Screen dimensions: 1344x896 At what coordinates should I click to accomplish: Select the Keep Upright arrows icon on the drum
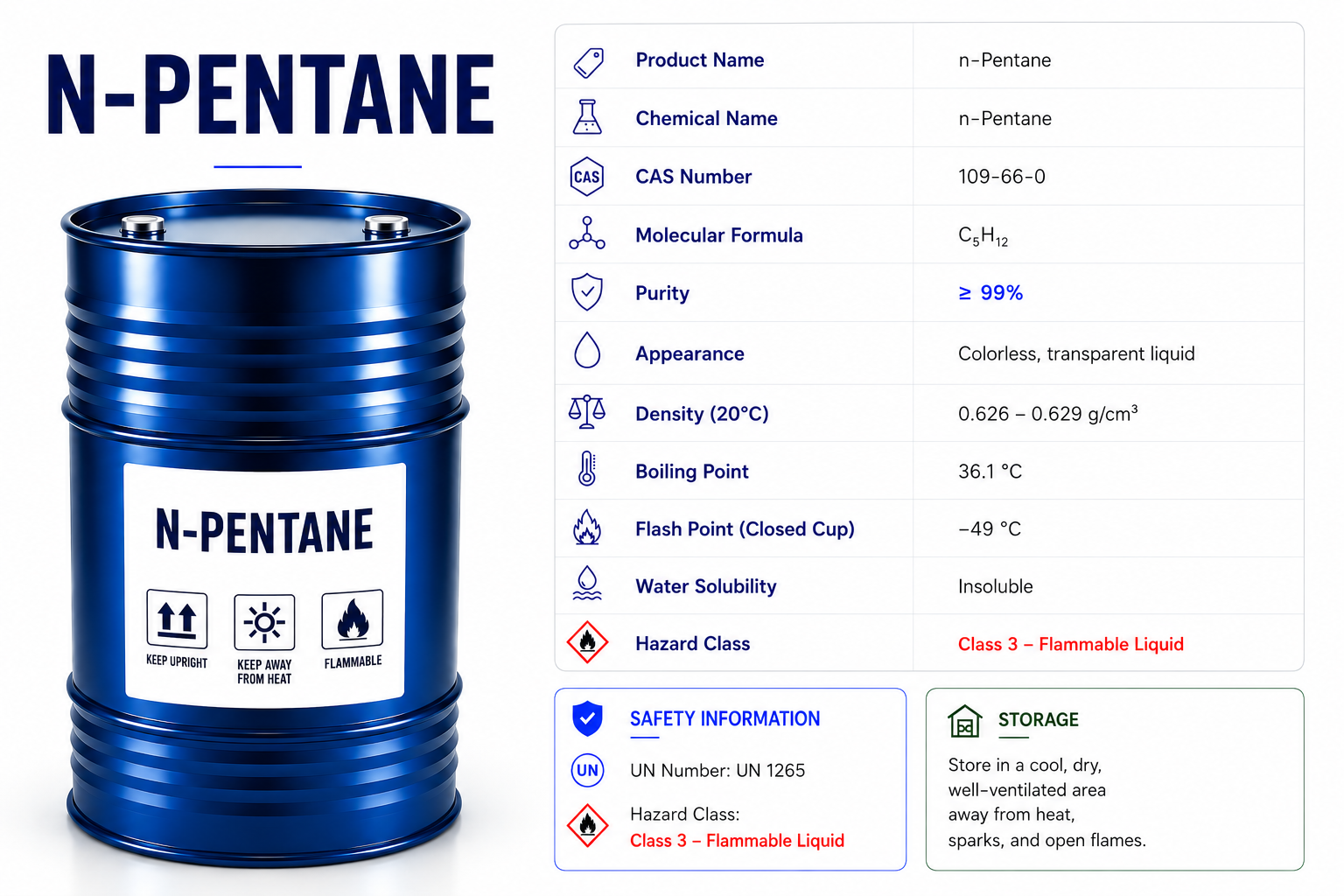[177, 619]
